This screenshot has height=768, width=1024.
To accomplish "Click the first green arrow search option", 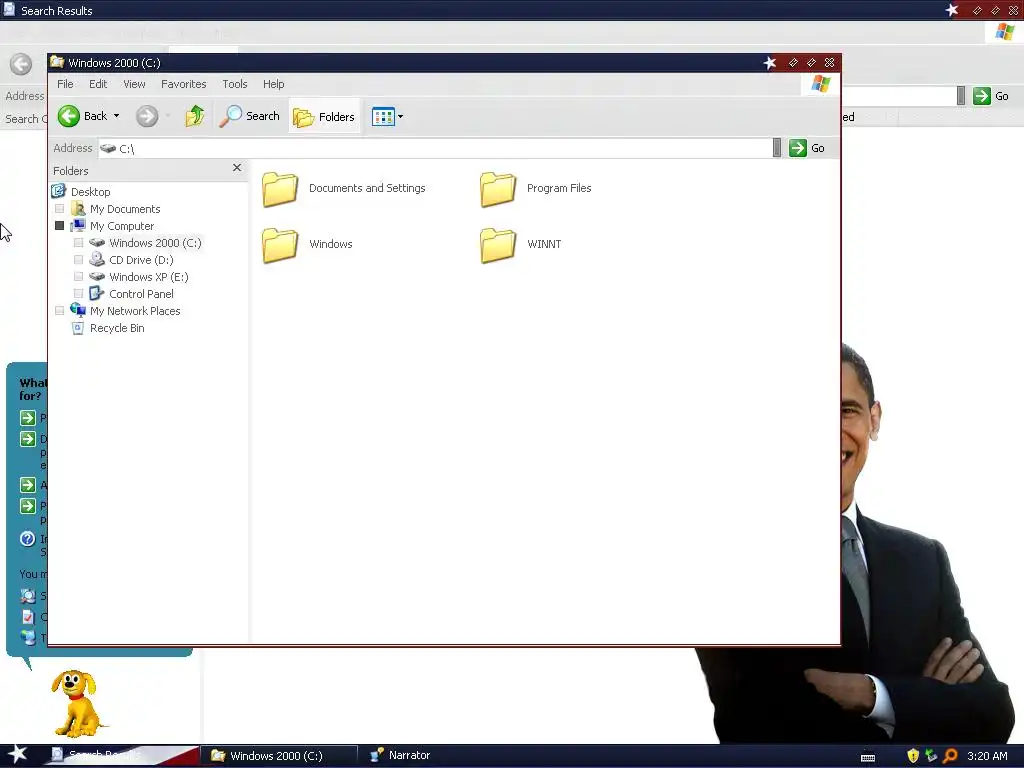I will [x=27, y=418].
